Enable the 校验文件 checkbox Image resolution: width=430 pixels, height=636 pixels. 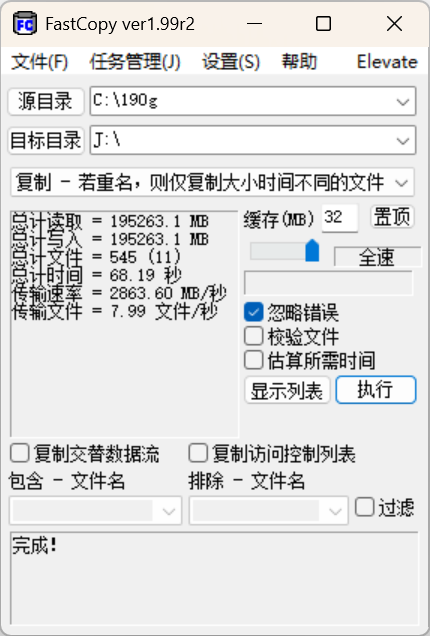click(x=254, y=336)
